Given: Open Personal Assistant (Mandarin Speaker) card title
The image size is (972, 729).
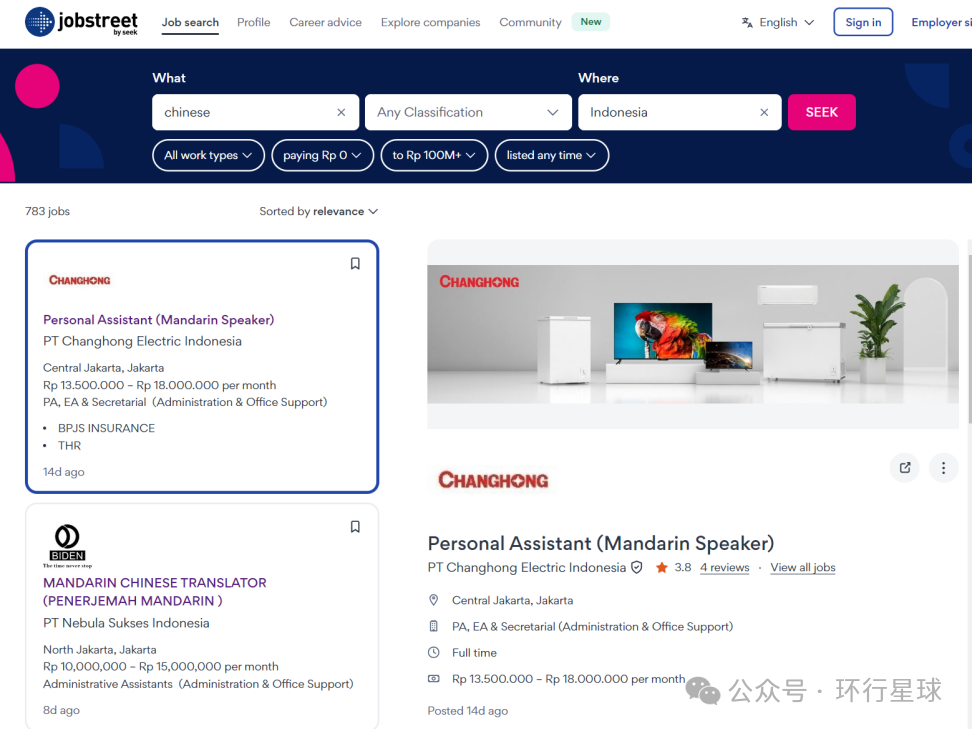Looking at the screenshot, I should coord(159,320).
